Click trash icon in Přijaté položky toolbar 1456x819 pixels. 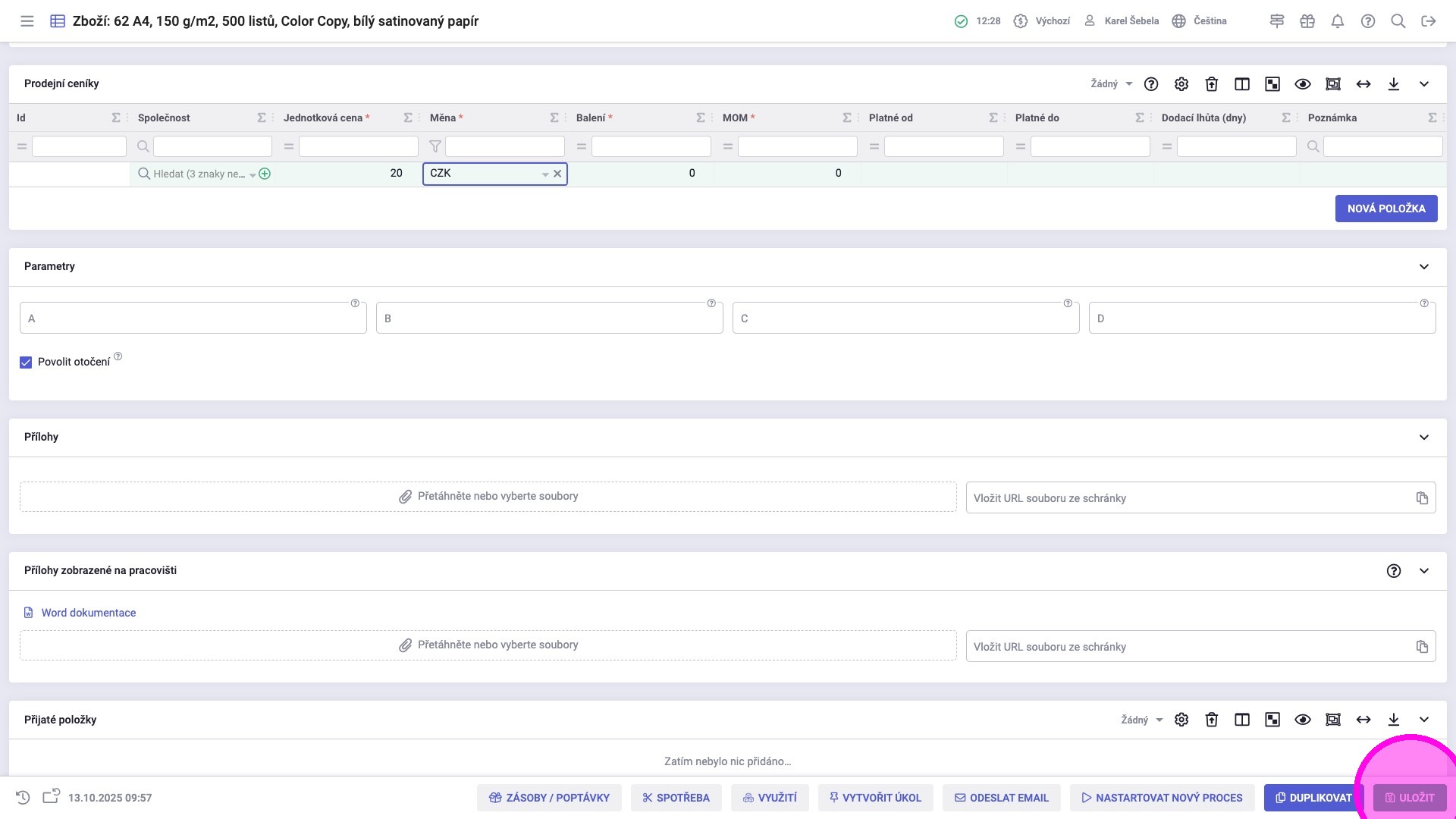1212,720
